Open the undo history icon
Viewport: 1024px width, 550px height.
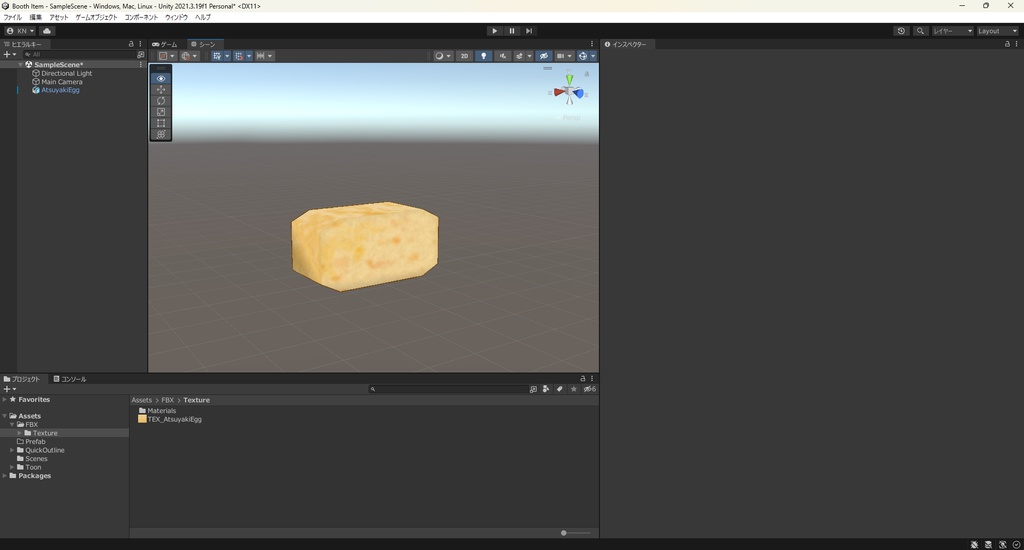(901, 31)
